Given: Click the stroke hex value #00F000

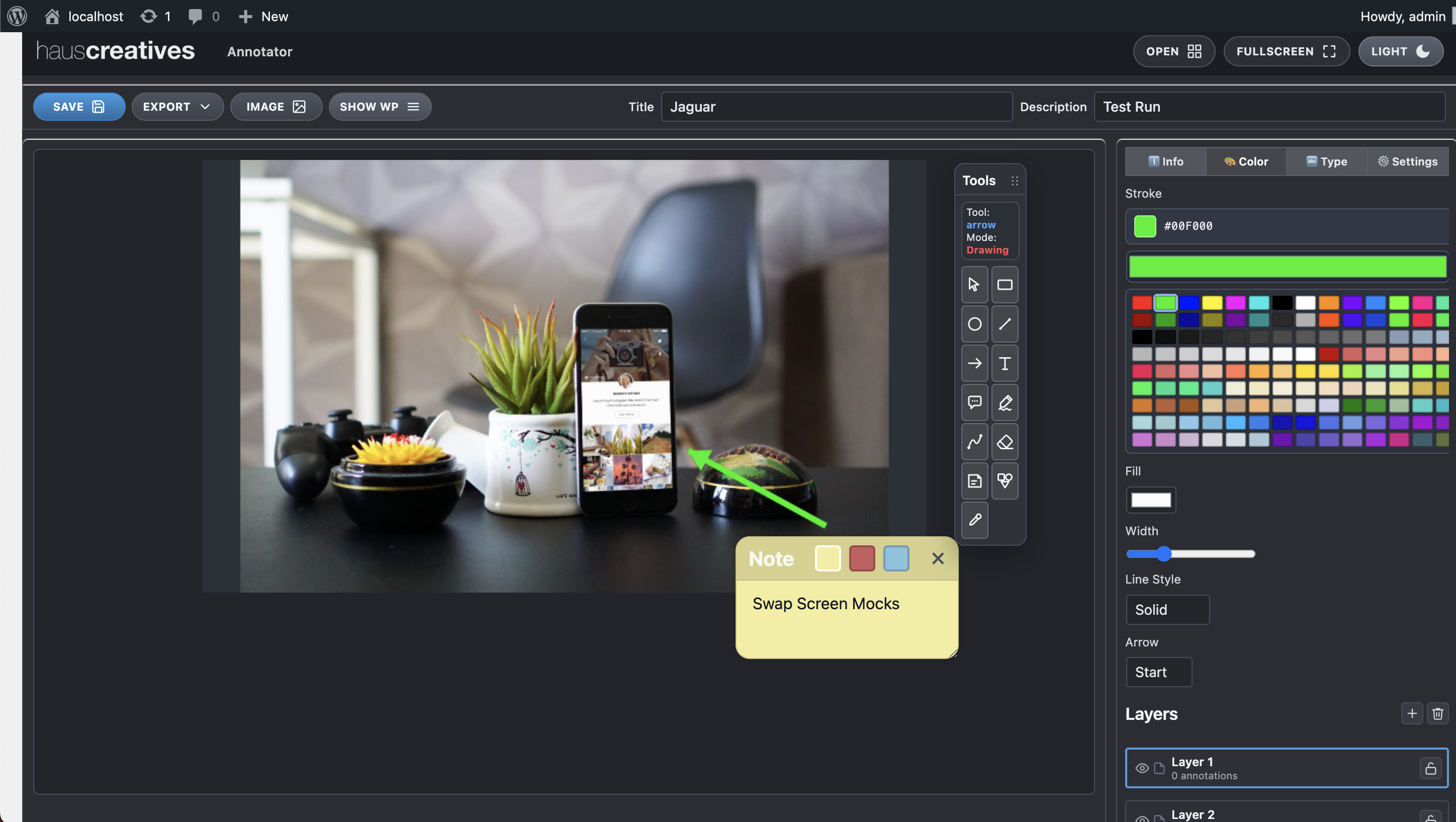Looking at the screenshot, I should 1188,226.
